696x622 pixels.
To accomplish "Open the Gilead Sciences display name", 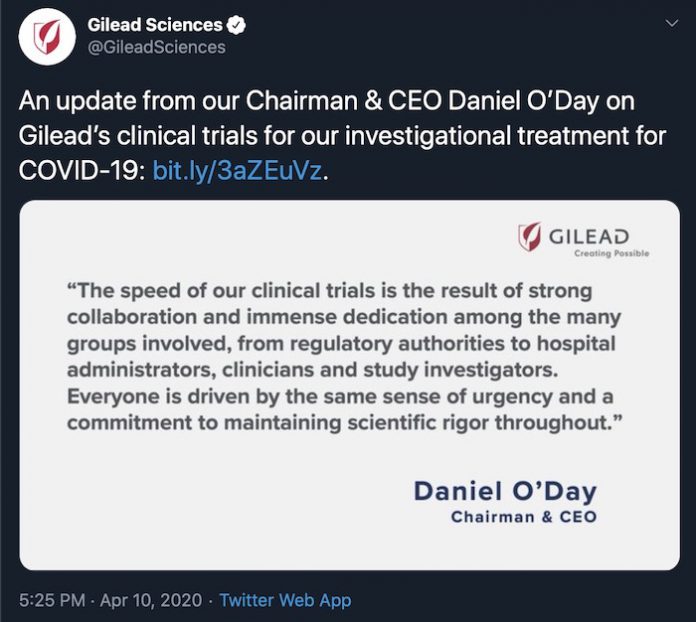I will tap(154, 25).
